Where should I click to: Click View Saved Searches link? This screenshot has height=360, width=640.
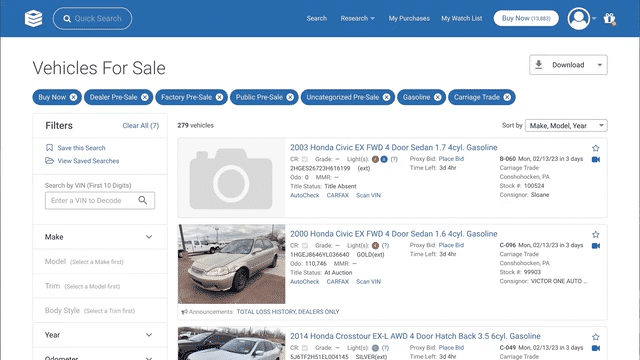[x=88, y=161]
